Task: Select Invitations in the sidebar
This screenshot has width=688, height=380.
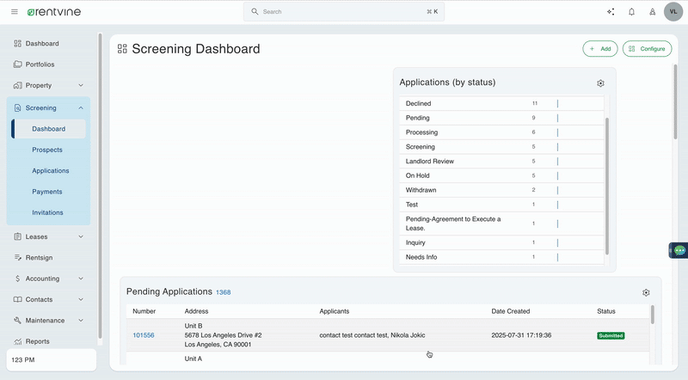Action: pos(47,212)
